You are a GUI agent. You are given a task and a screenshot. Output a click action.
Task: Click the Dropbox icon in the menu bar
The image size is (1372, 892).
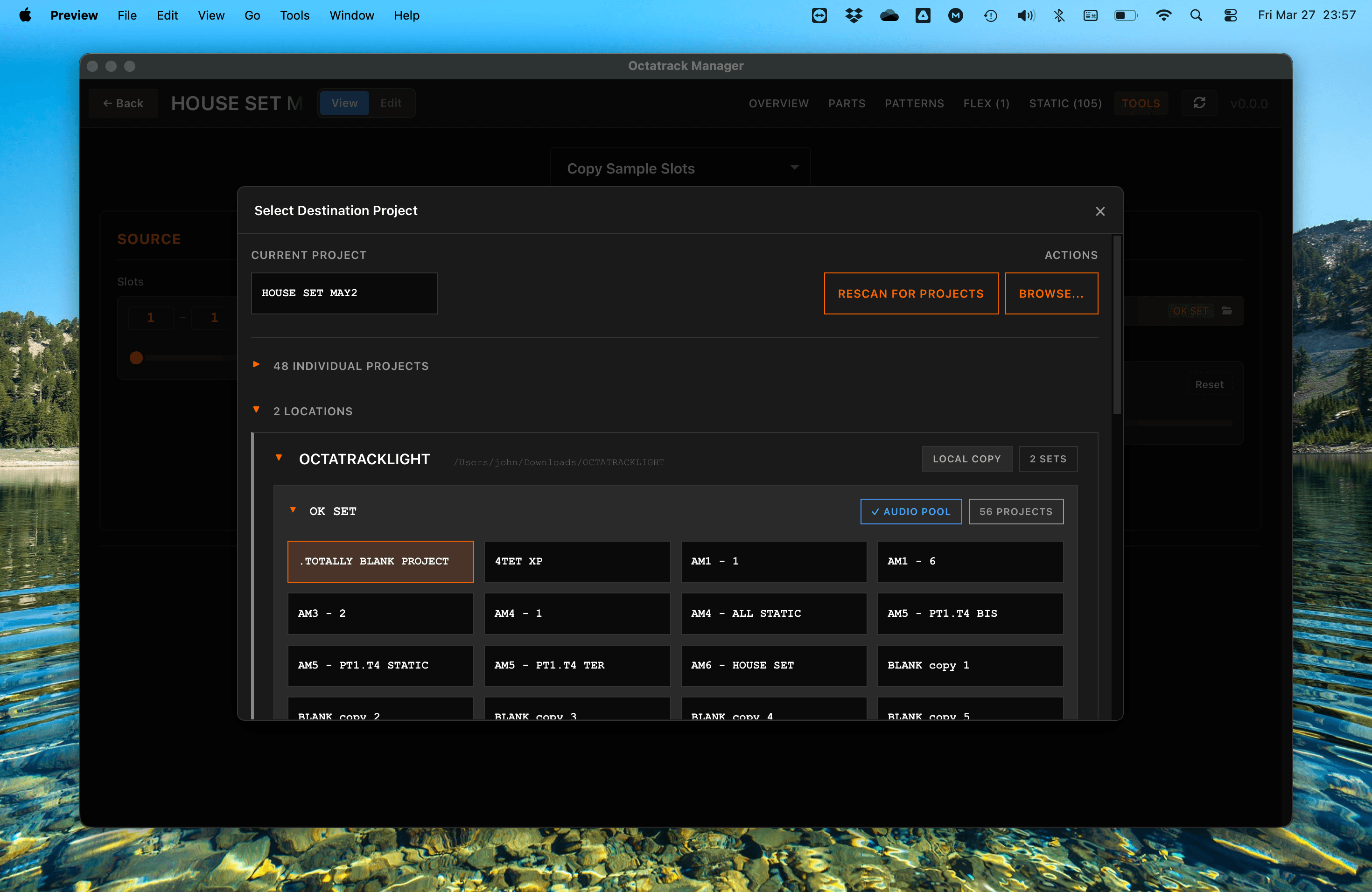(853, 15)
